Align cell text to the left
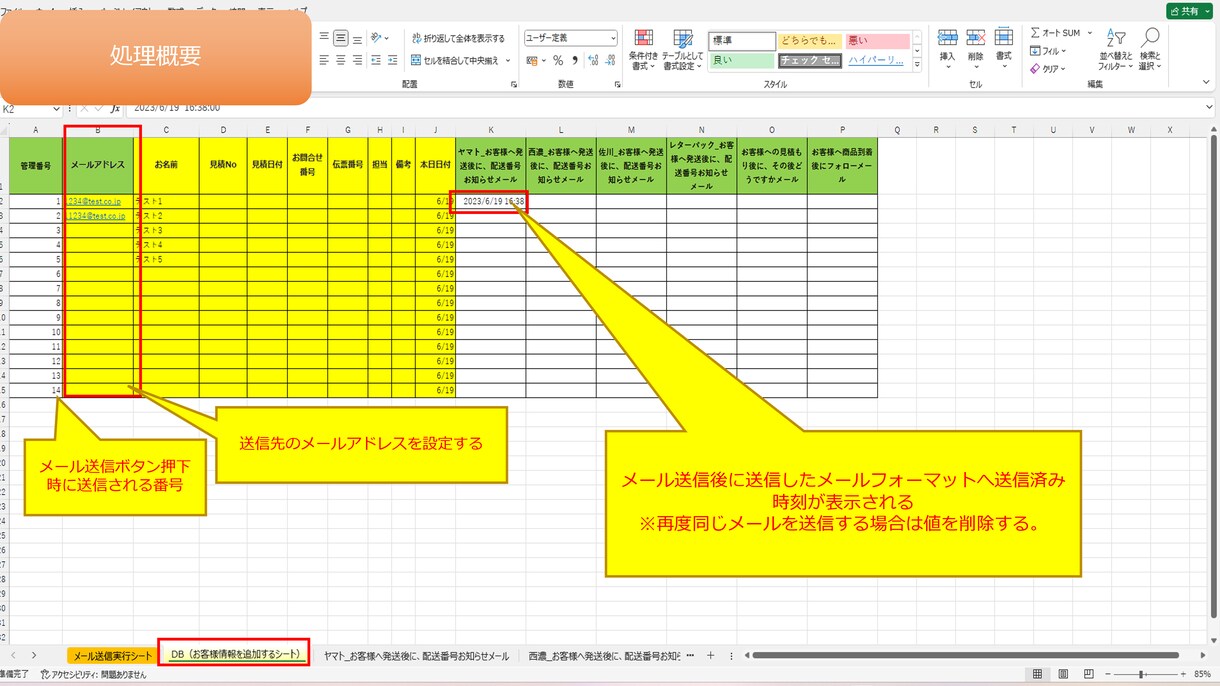 click(x=324, y=60)
